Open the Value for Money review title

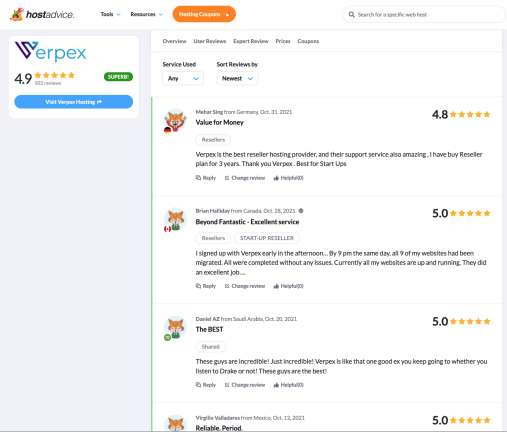pos(219,122)
